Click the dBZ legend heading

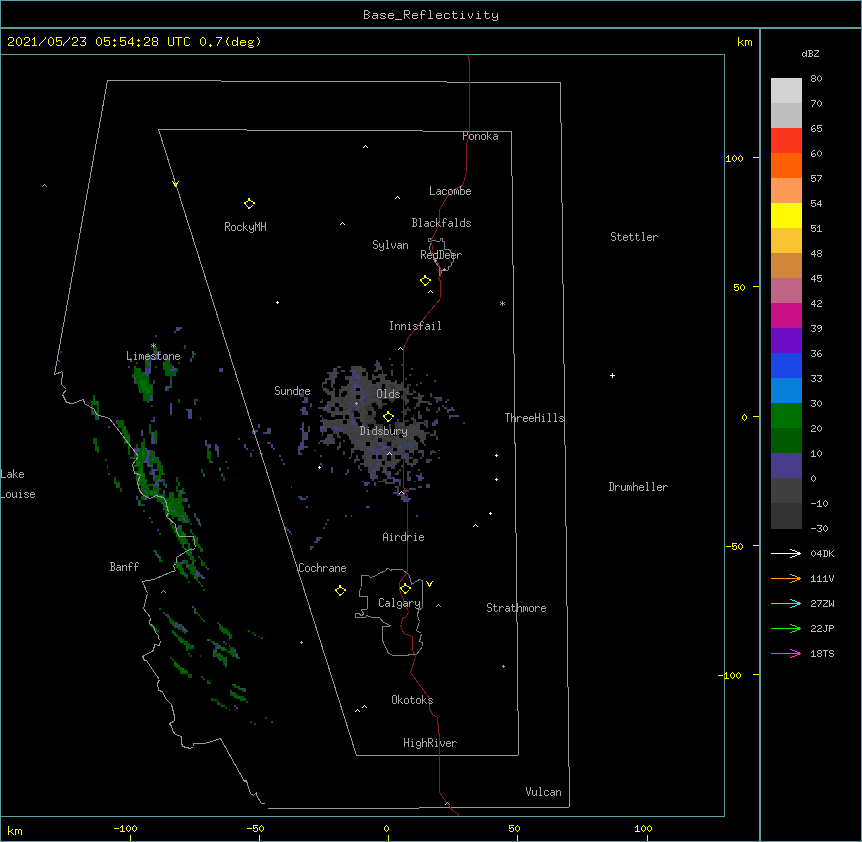(810, 53)
